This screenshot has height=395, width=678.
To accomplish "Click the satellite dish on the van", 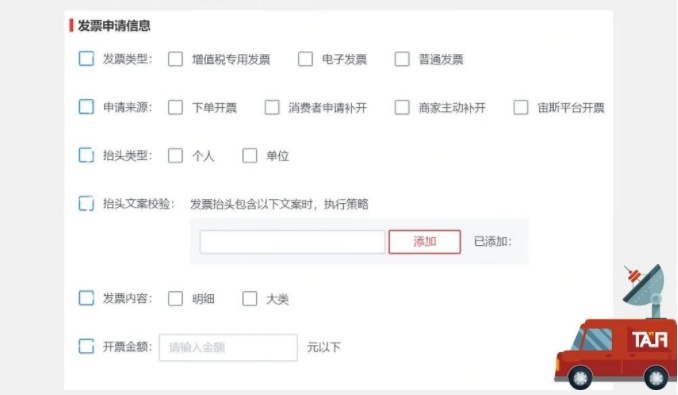I will (645, 287).
